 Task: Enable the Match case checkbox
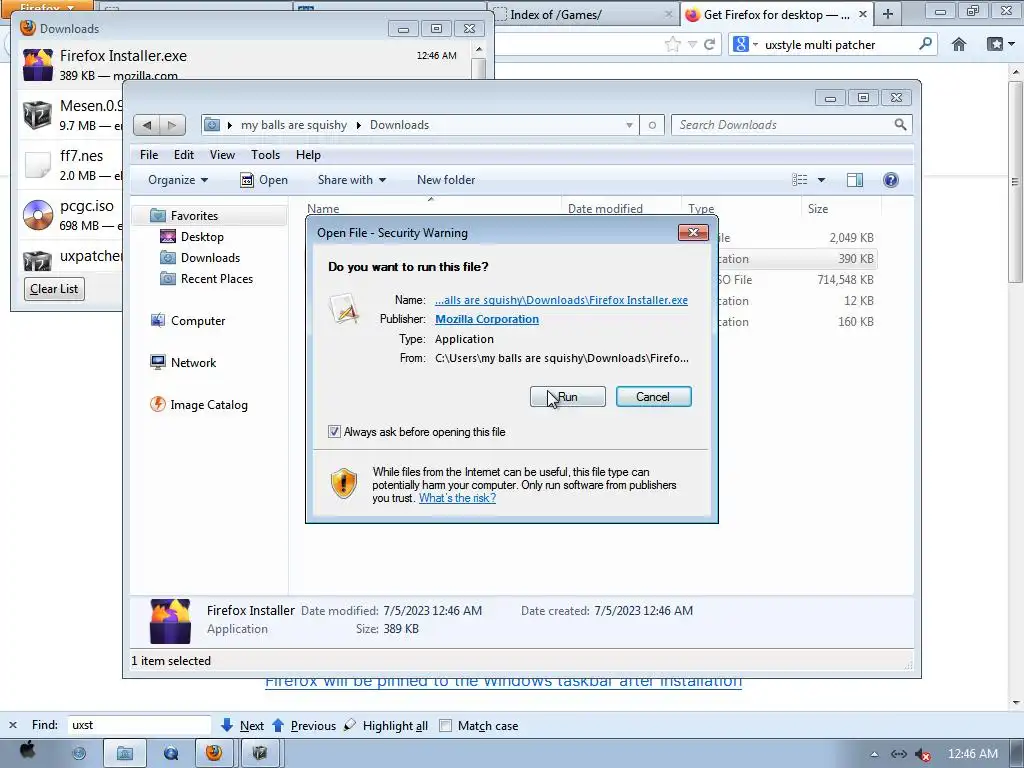pos(445,726)
